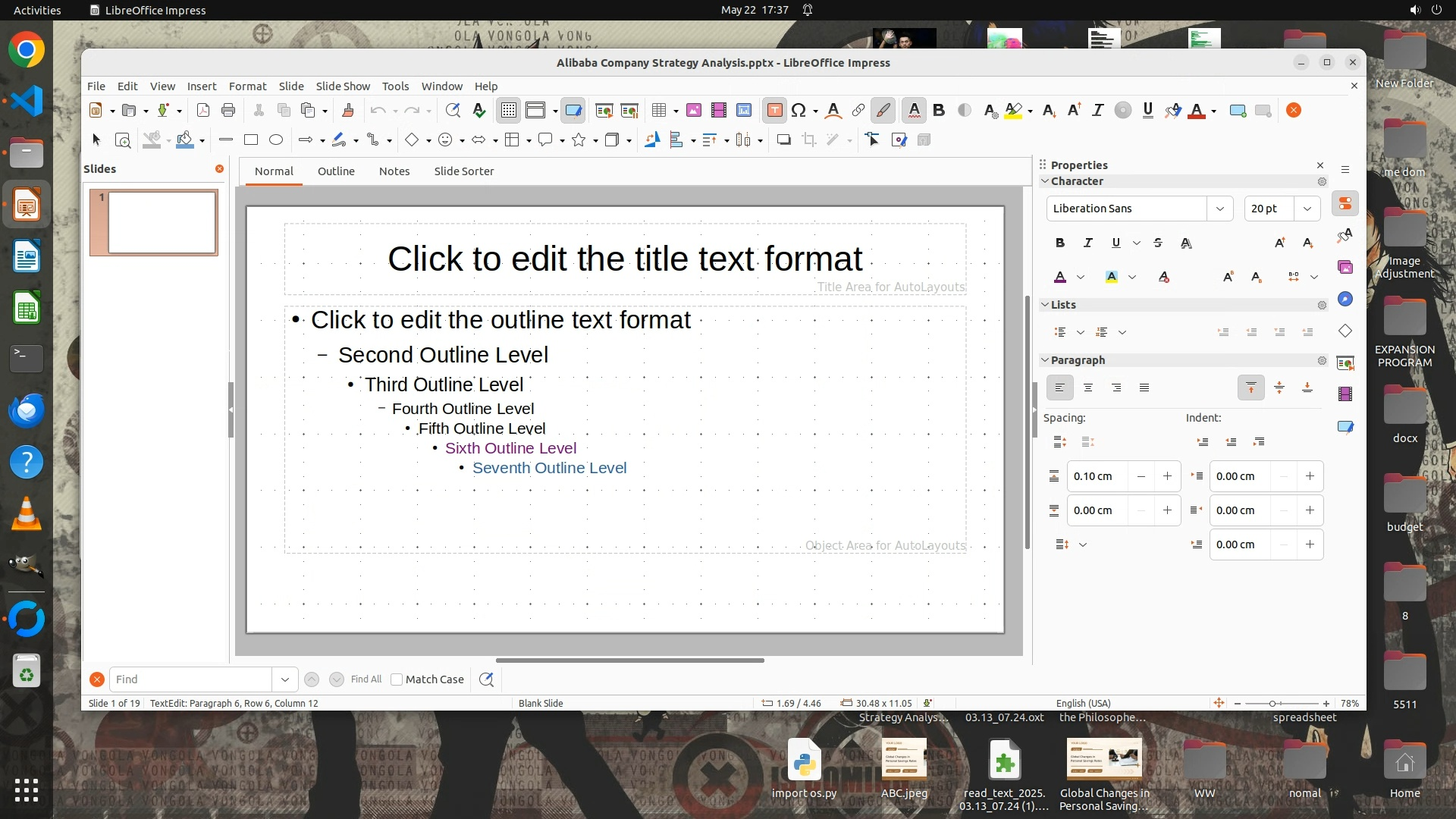Toggle Center alignment in Paragraph panel

tap(1088, 388)
